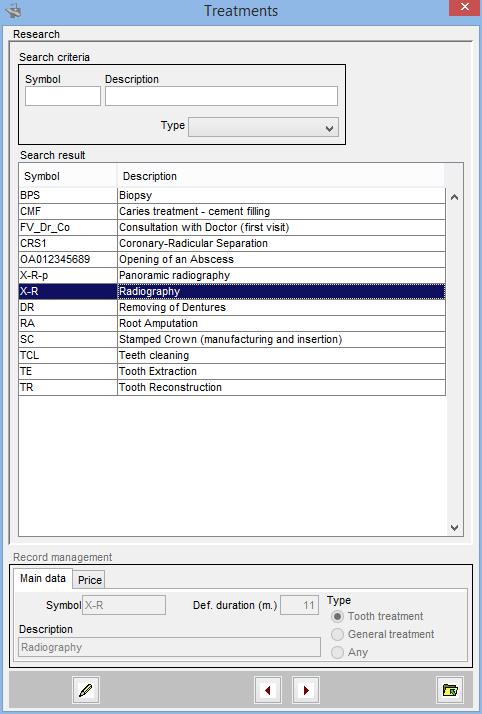Click the application icon in title bar
The image size is (482, 714).
pyautogui.click(x=14, y=10)
